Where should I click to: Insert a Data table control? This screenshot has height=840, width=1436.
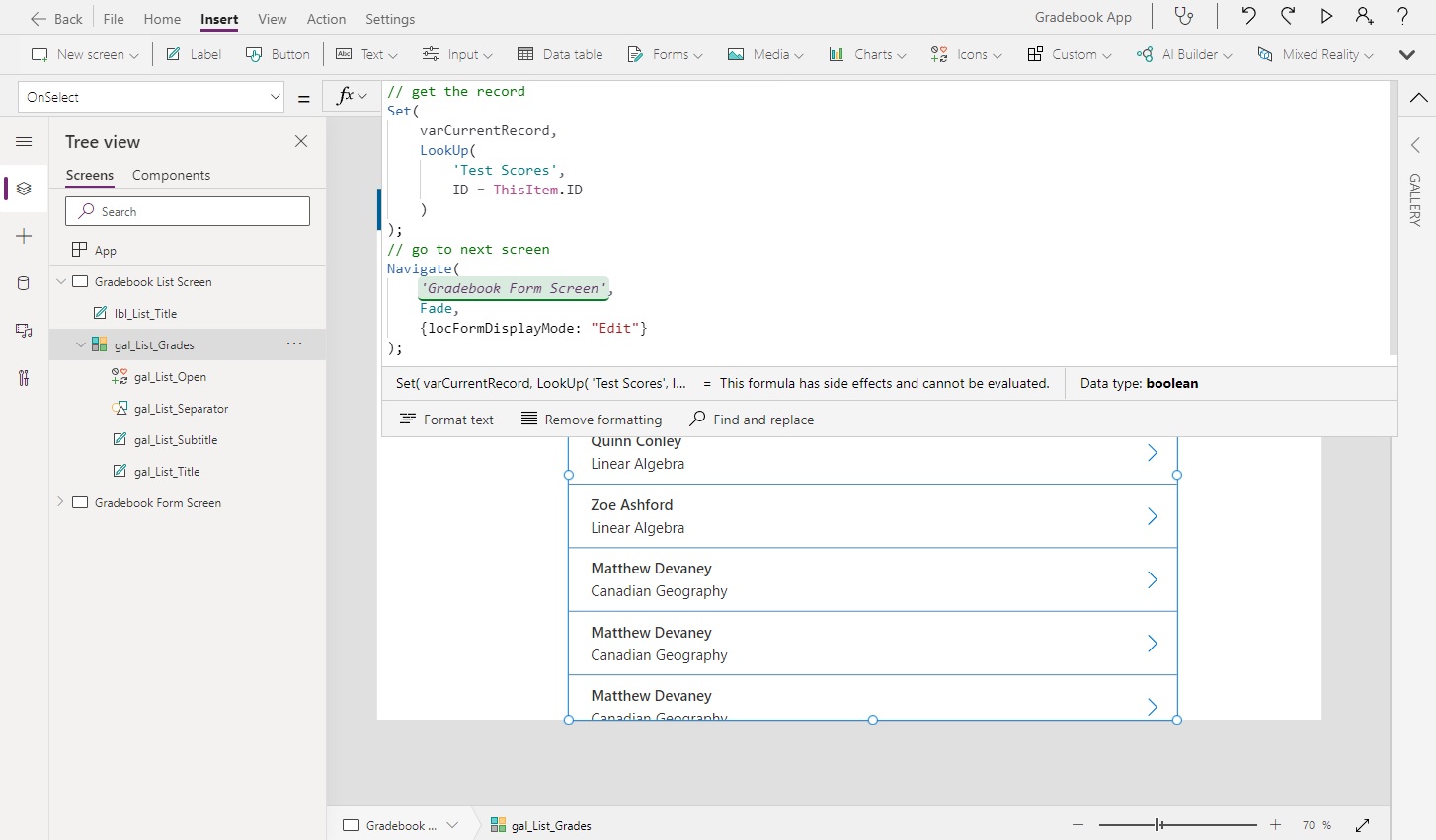coord(559,54)
